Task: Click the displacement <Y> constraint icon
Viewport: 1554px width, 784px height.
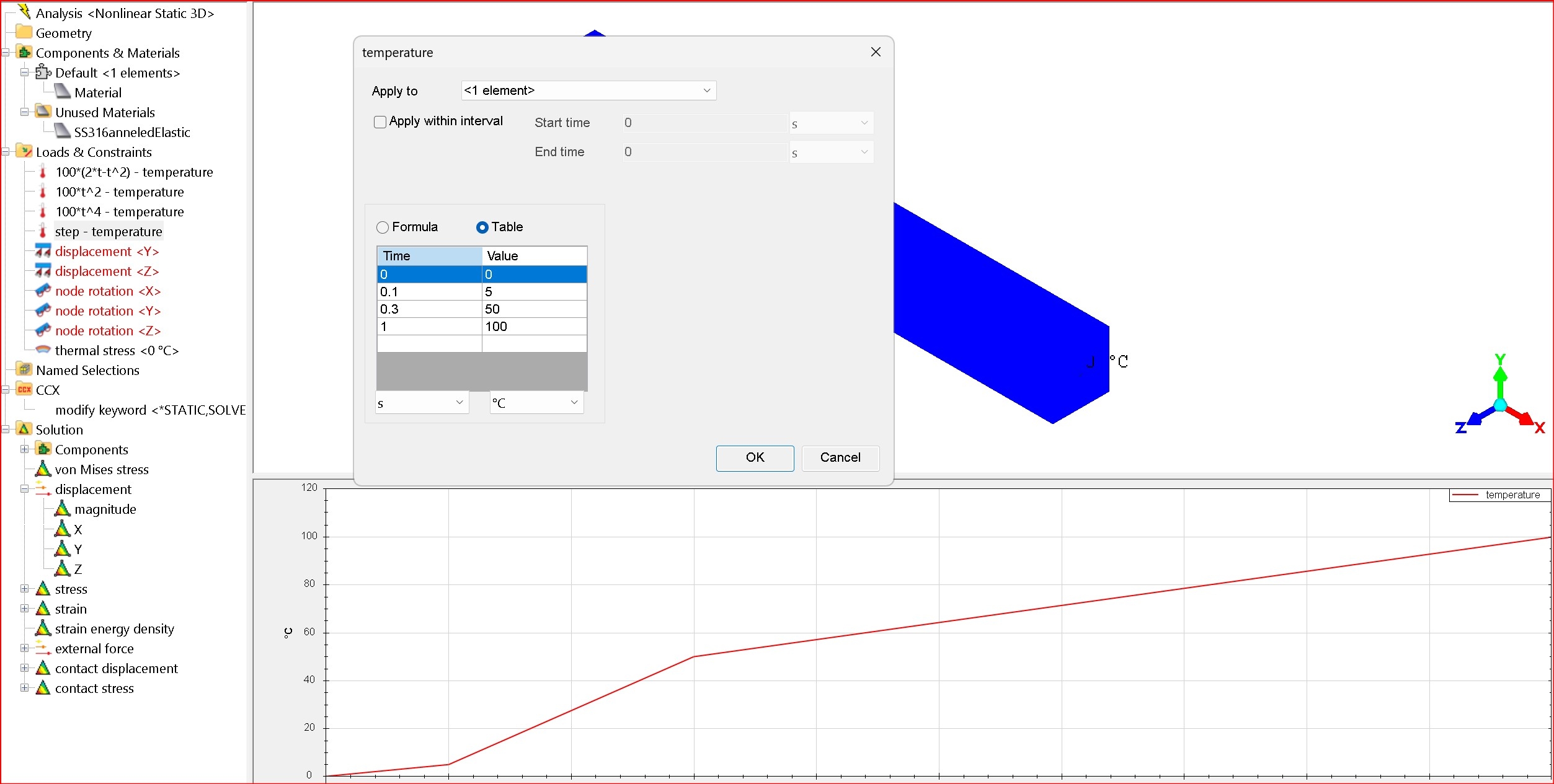Action: coord(43,251)
